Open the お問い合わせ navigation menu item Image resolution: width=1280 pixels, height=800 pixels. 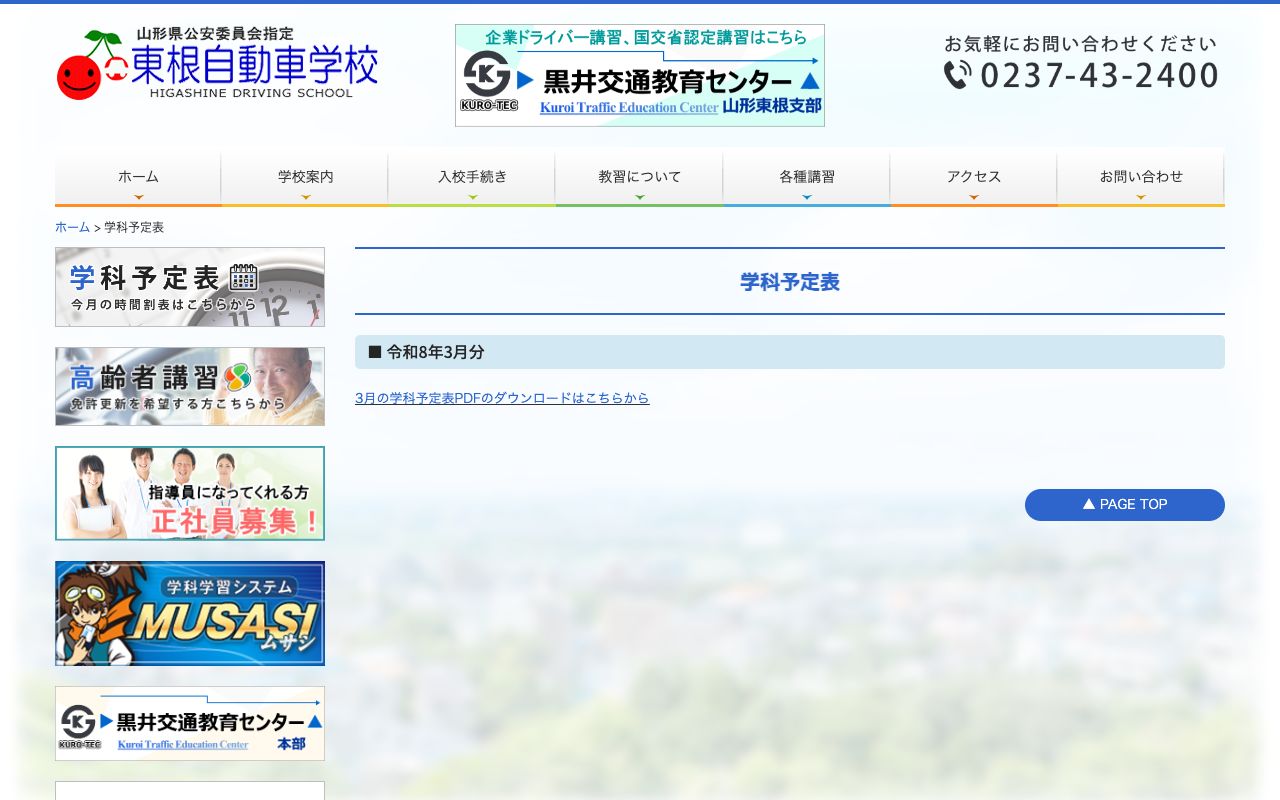click(x=1140, y=176)
